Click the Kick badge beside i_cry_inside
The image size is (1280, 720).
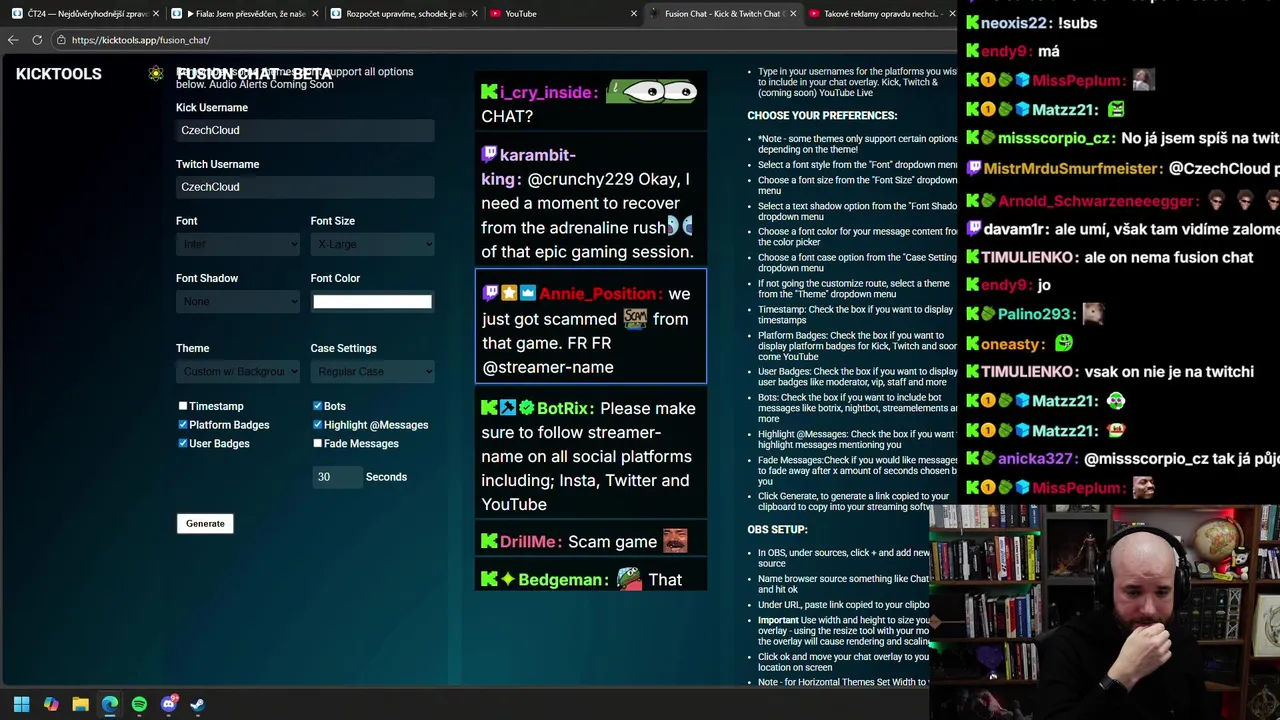pyautogui.click(x=489, y=92)
